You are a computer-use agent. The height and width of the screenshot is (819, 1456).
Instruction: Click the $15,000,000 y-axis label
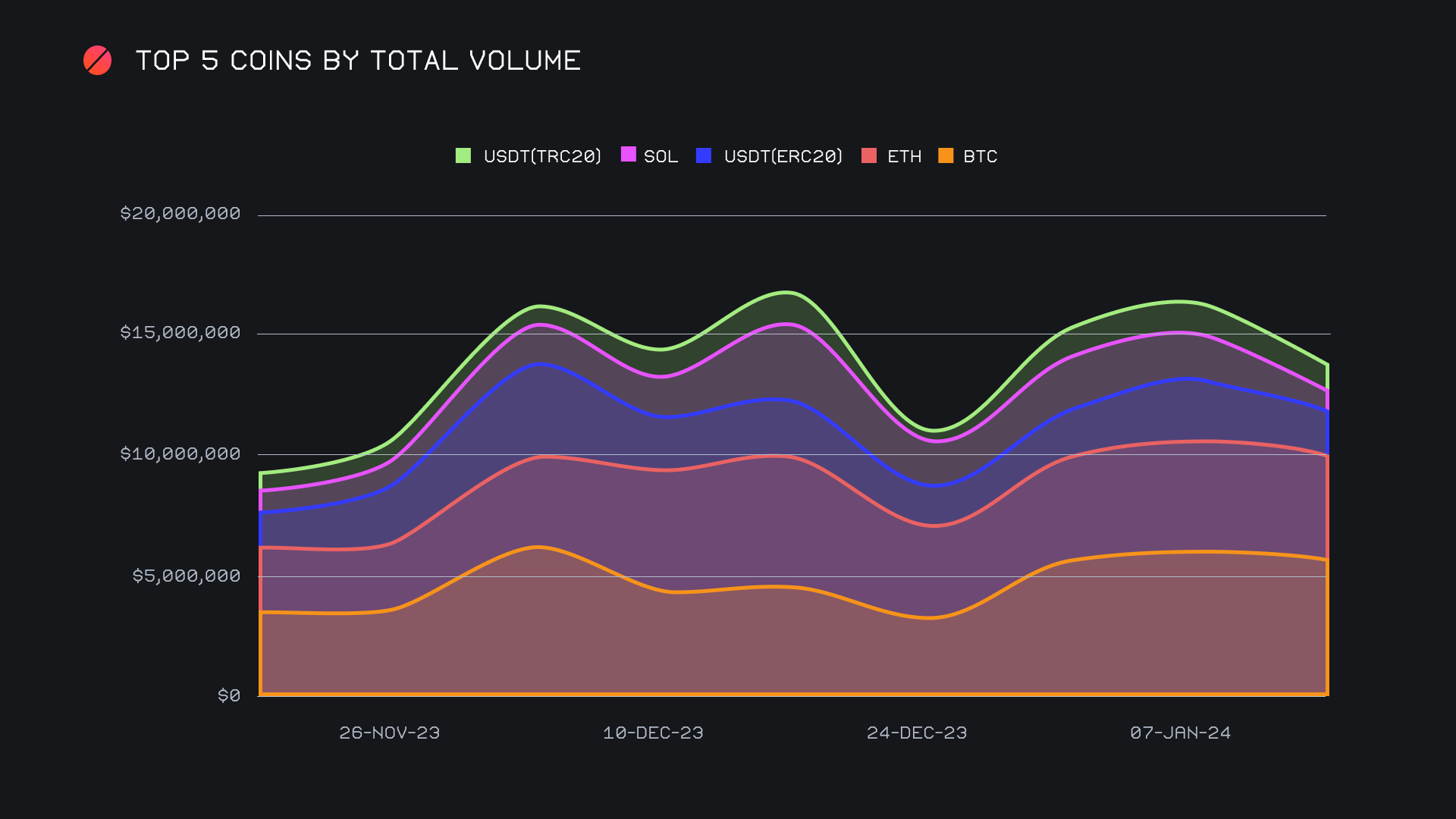pyautogui.click(x=180, y=332)
